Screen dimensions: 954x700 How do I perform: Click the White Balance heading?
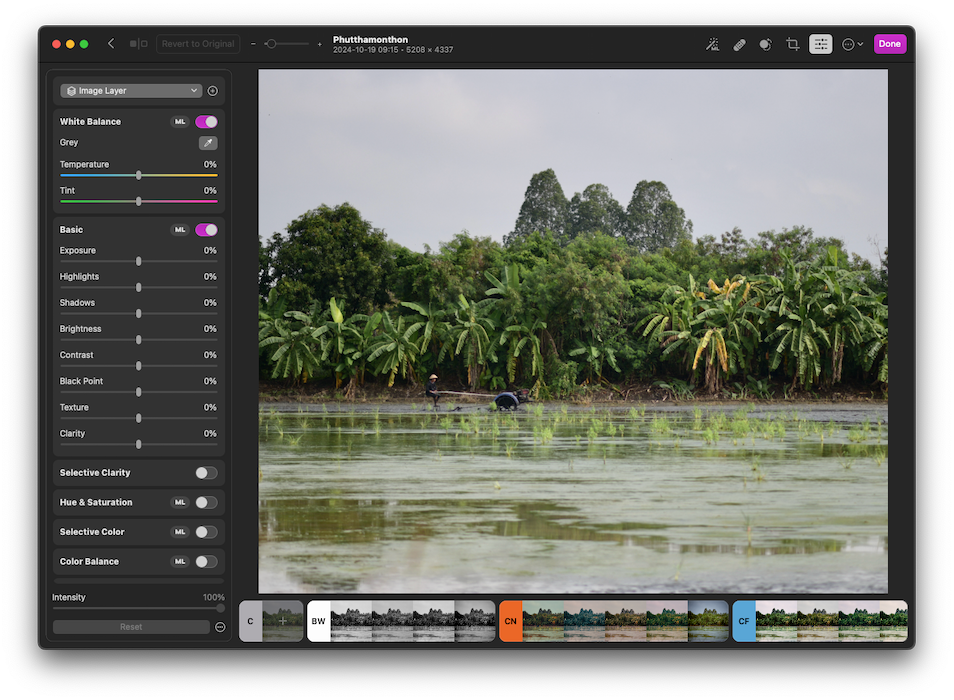90,122
